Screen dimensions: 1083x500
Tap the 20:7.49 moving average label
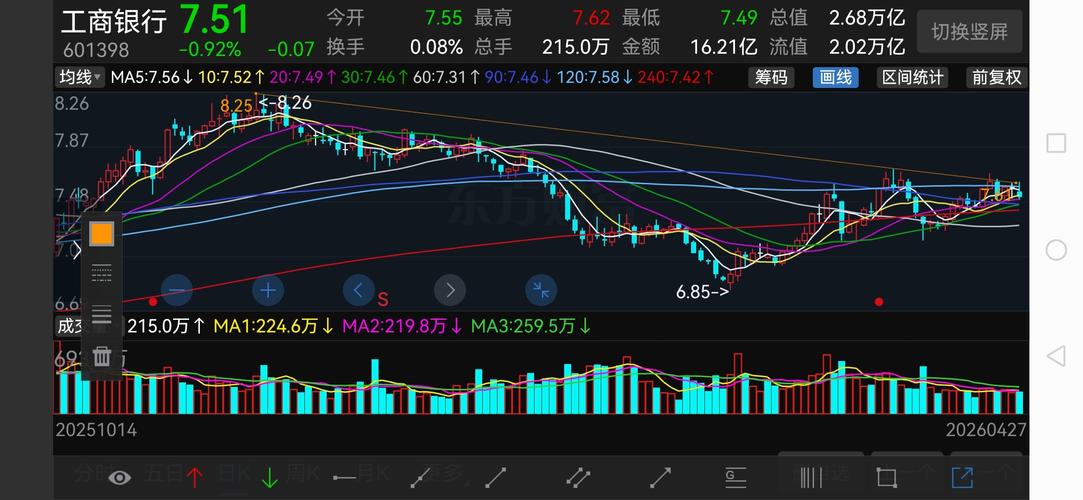coord(303,77)
